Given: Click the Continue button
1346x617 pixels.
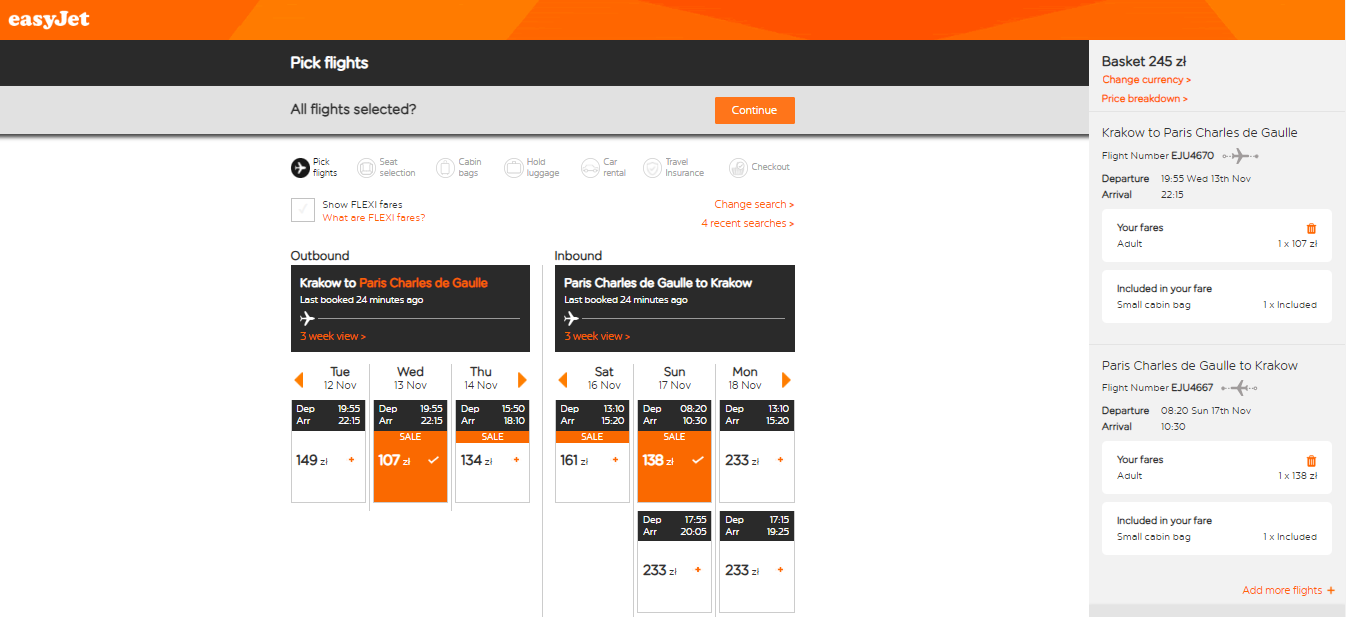Looking at the screenshot, I should point(755,110).
